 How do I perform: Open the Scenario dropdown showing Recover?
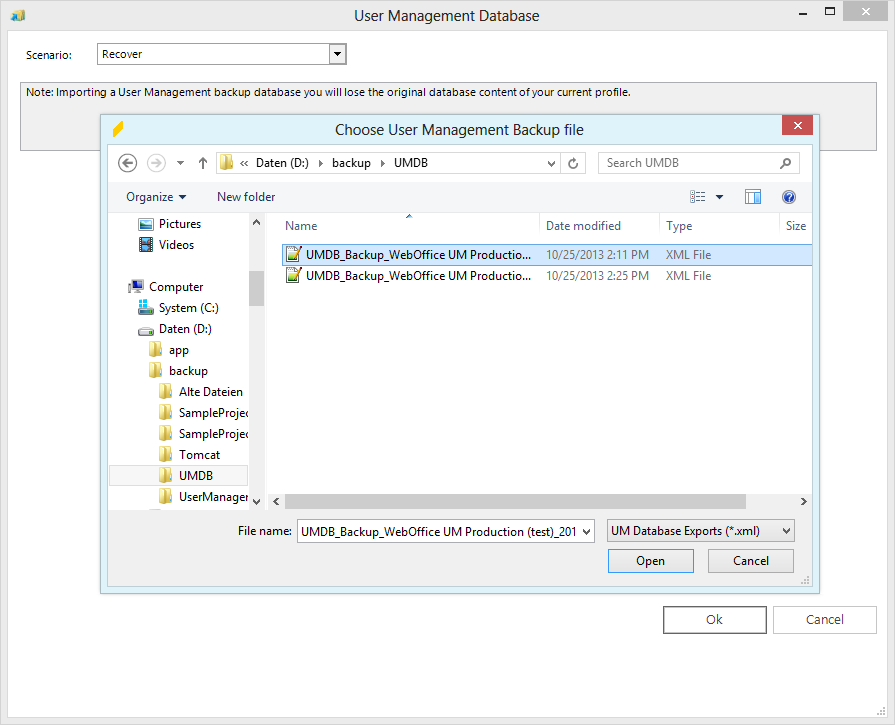click(x=337, y=54)
